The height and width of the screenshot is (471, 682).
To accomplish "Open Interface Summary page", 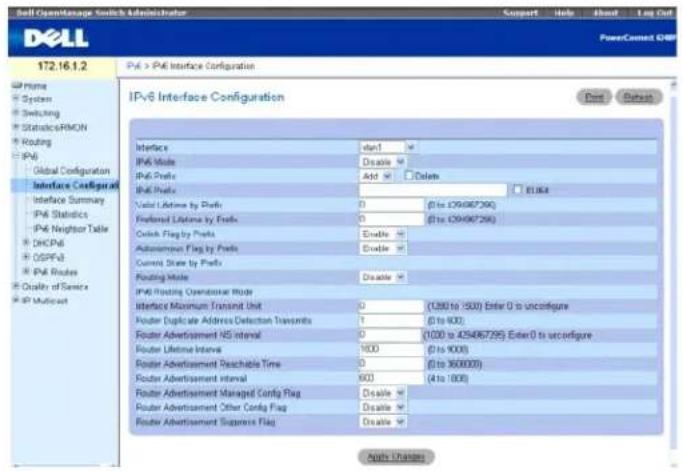I will pyautogui.click(x=69, y=200).
